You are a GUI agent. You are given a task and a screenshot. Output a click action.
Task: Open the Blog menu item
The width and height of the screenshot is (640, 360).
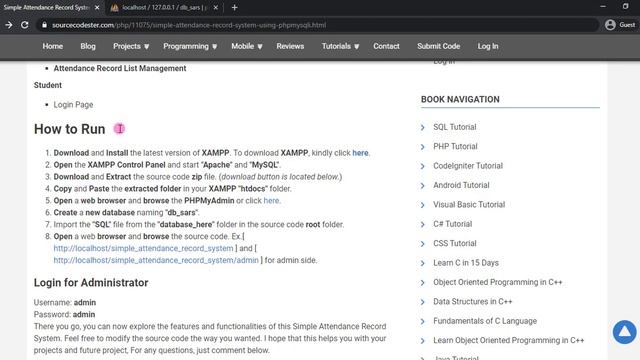pyautogui.click(x=88, y=46)
